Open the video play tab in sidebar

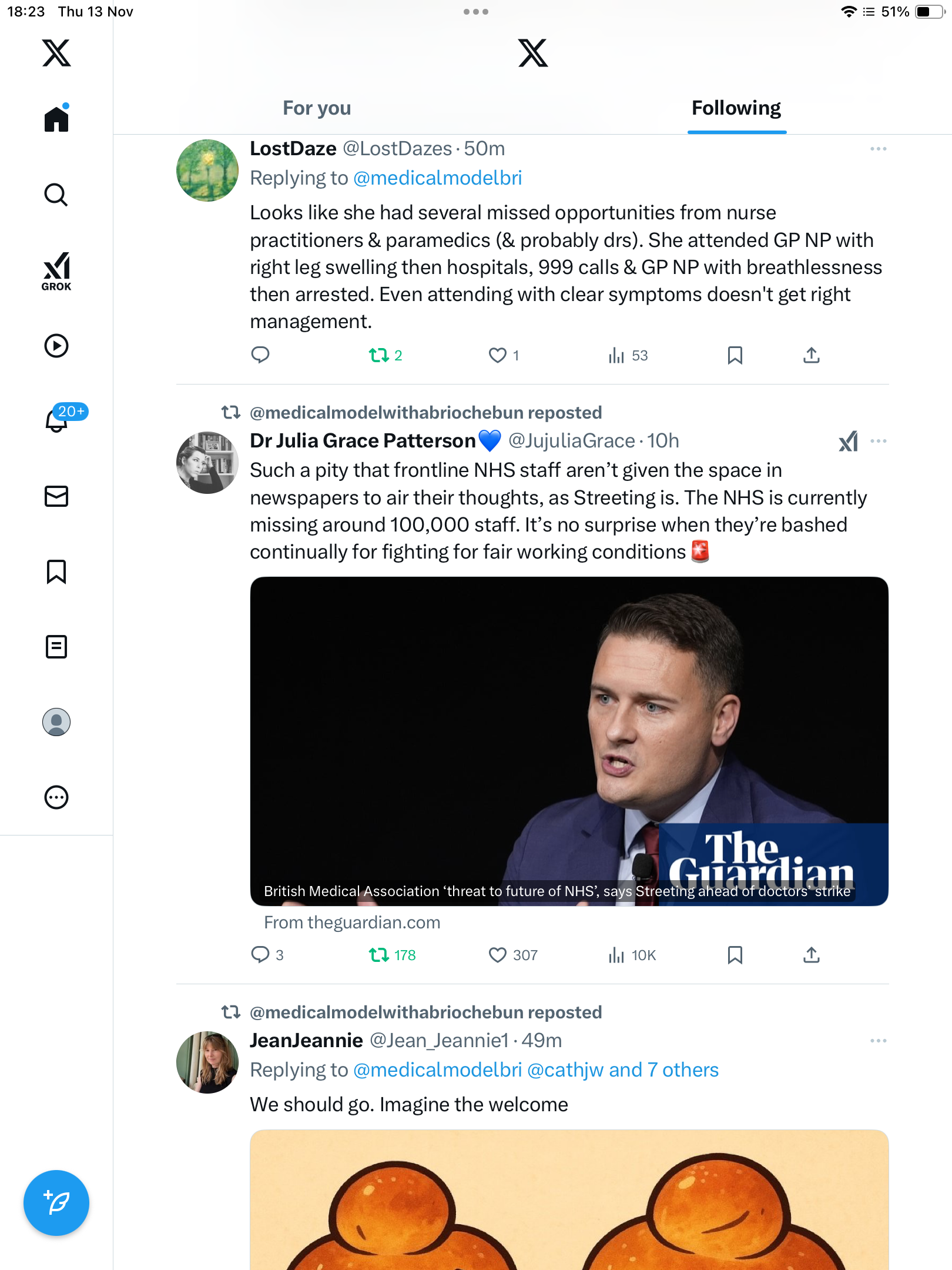pos(56,346)
